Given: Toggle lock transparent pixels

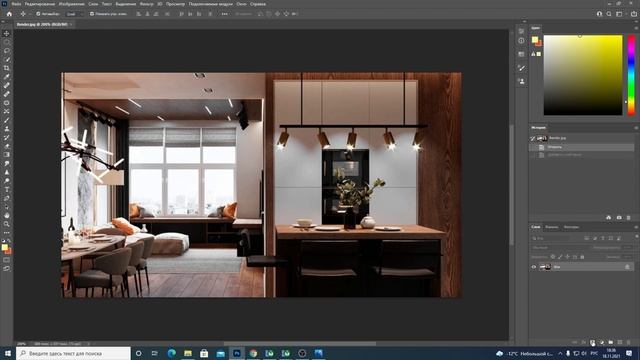Looking at the screenshot, I should tap(553, 257).
